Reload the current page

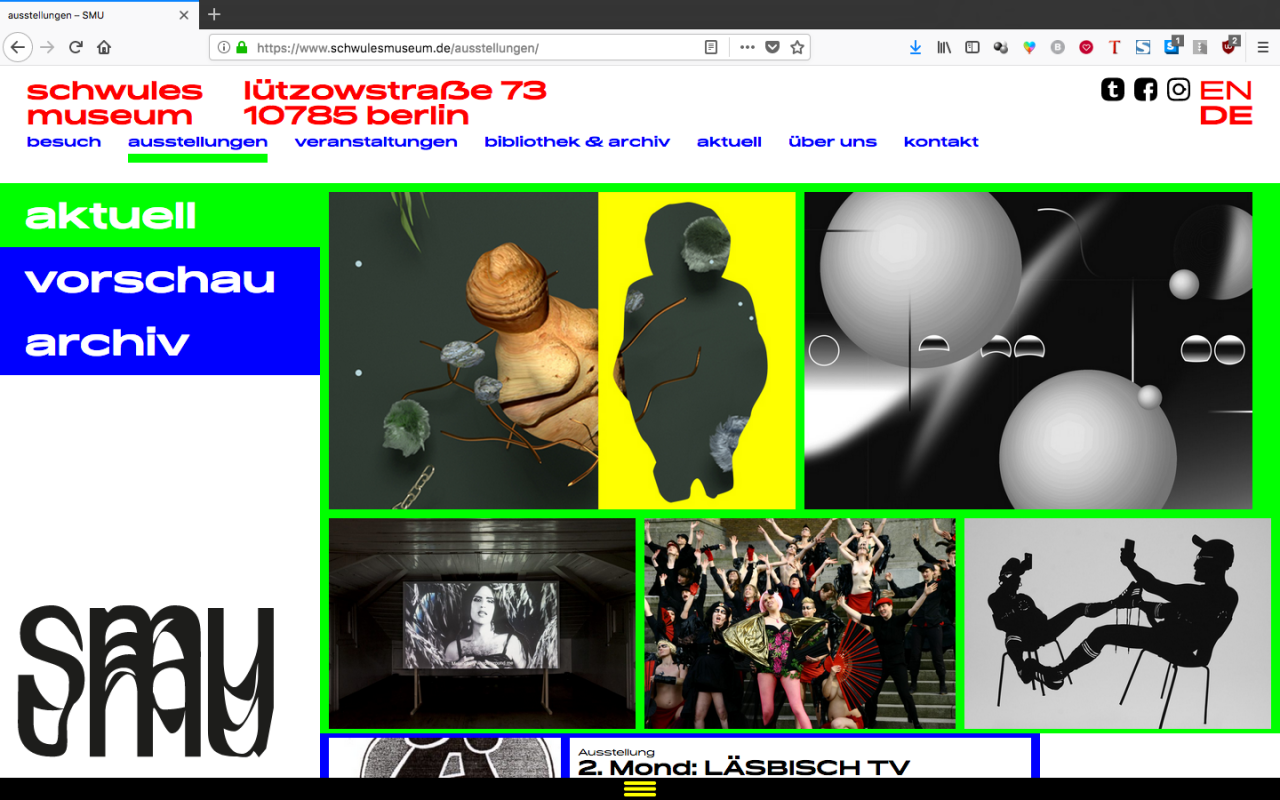point(76,47)
